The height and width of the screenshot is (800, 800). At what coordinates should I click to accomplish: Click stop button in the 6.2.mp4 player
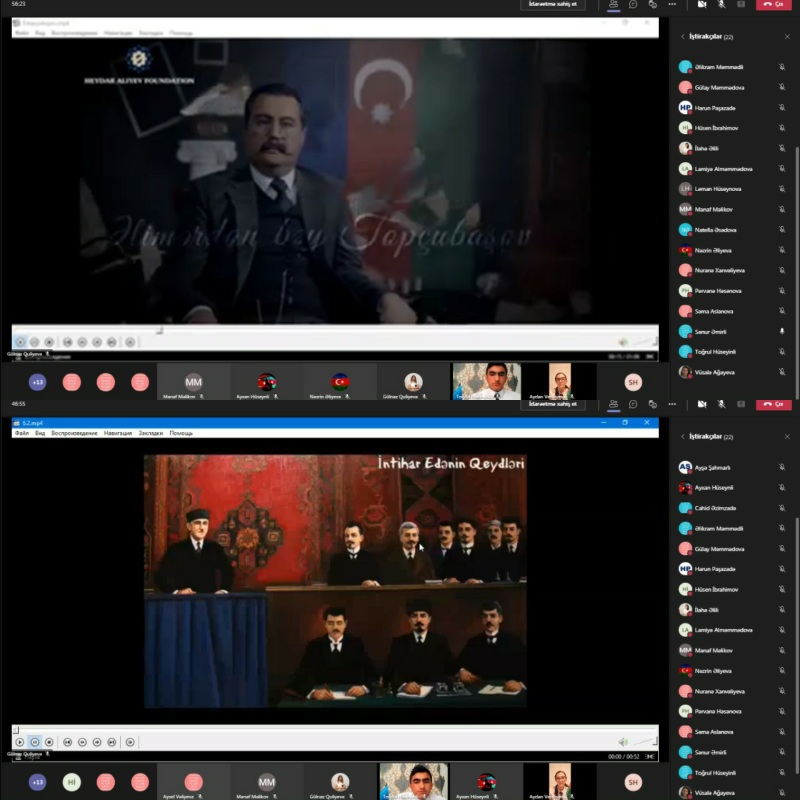click(49, 742)
